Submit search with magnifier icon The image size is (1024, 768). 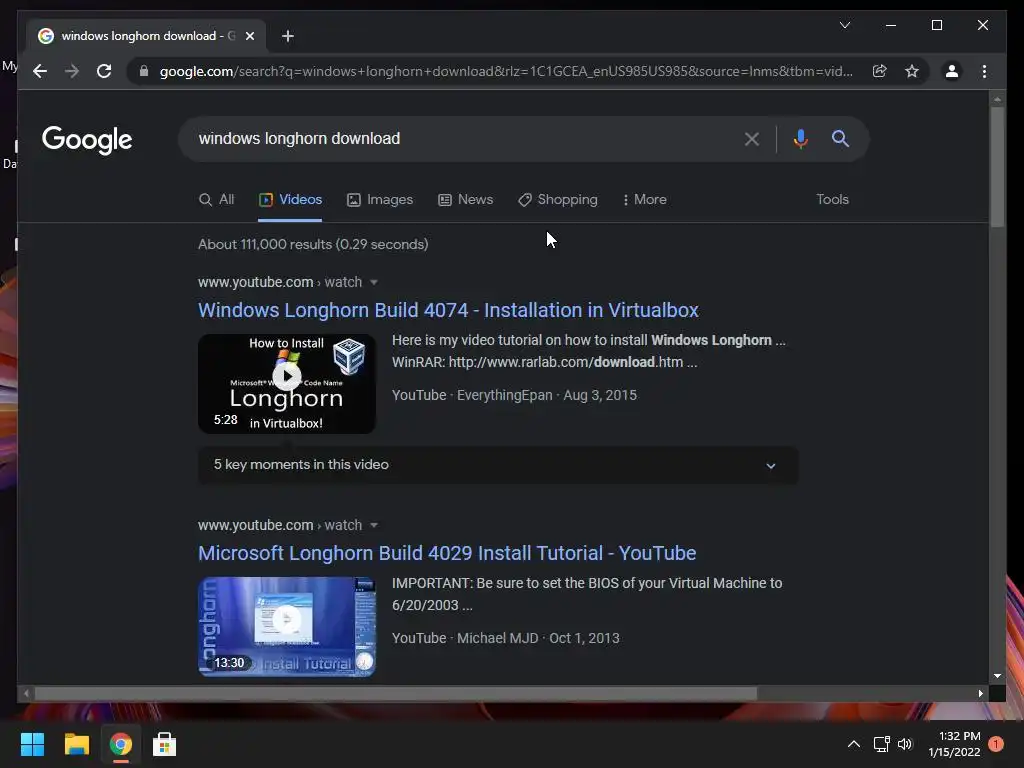pyautogui.click(x=840, y=138)
